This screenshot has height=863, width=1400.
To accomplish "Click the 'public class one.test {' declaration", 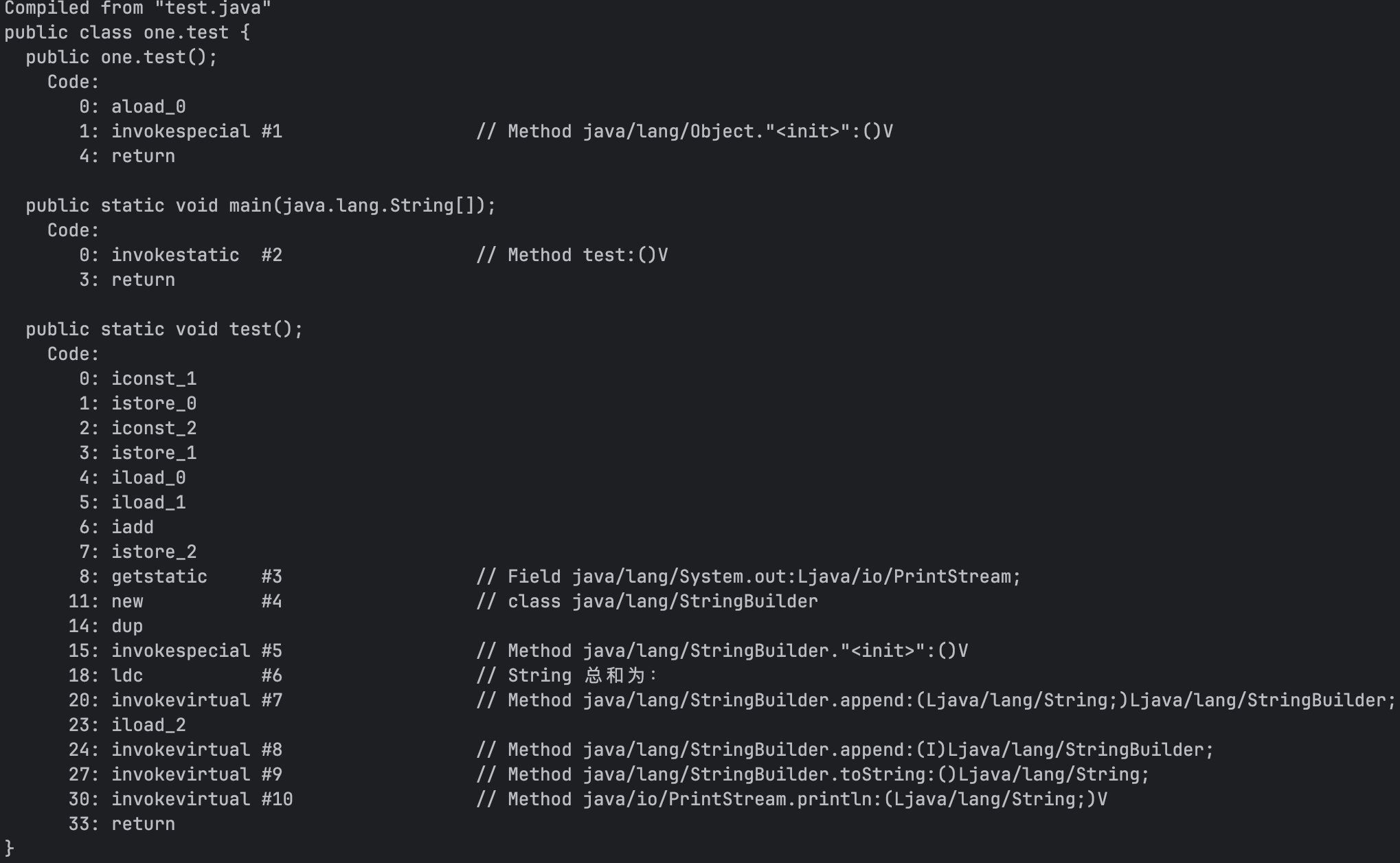I will pos(127,32).
